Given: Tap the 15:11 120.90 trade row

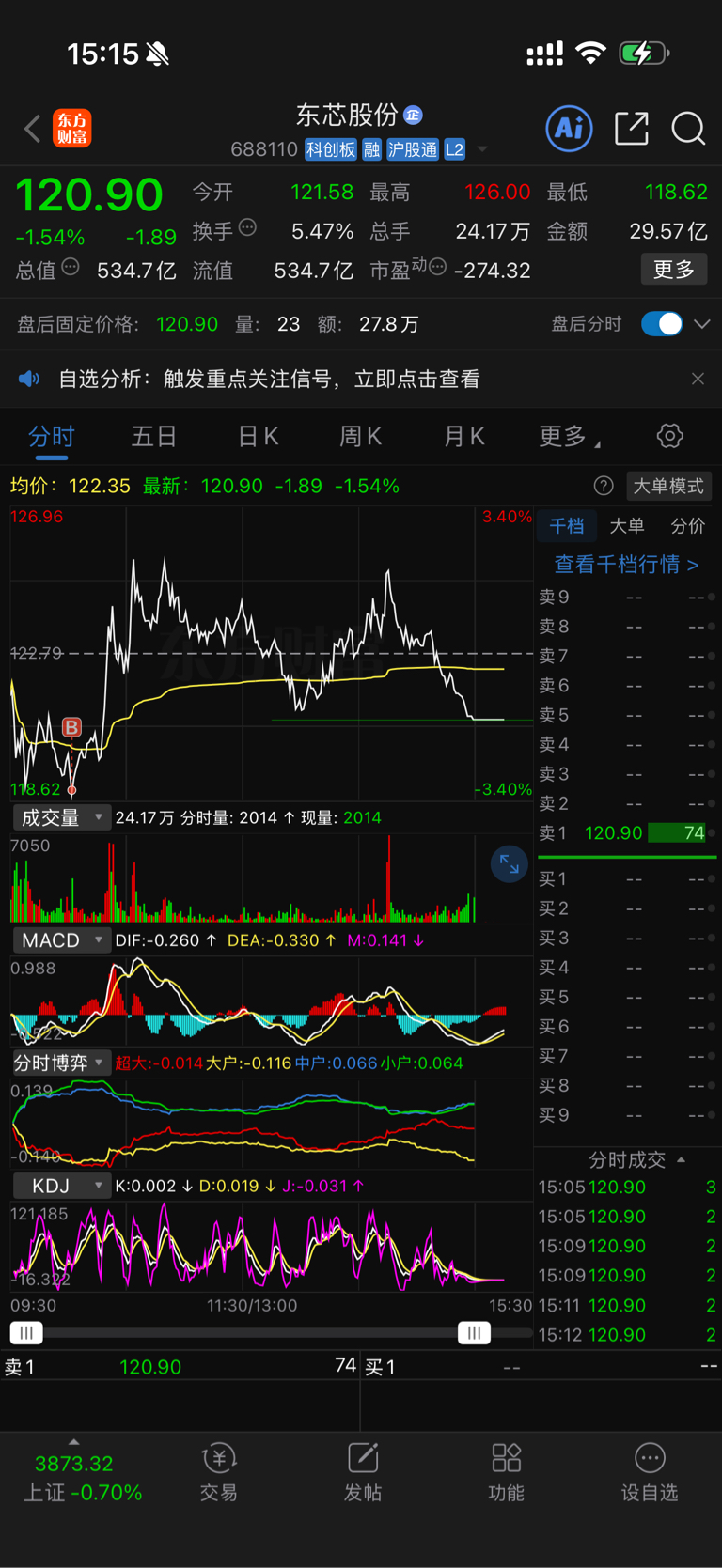Looking at the screenshot, I should [627, 1305].
